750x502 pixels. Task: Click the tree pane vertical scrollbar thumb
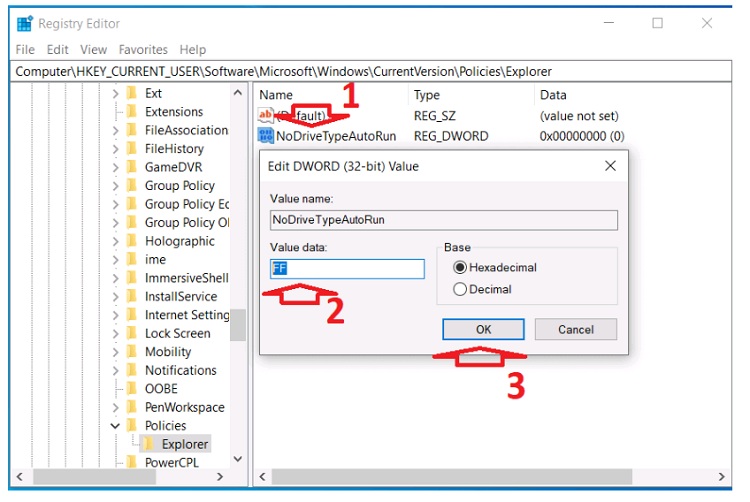(x=238, y=325)
